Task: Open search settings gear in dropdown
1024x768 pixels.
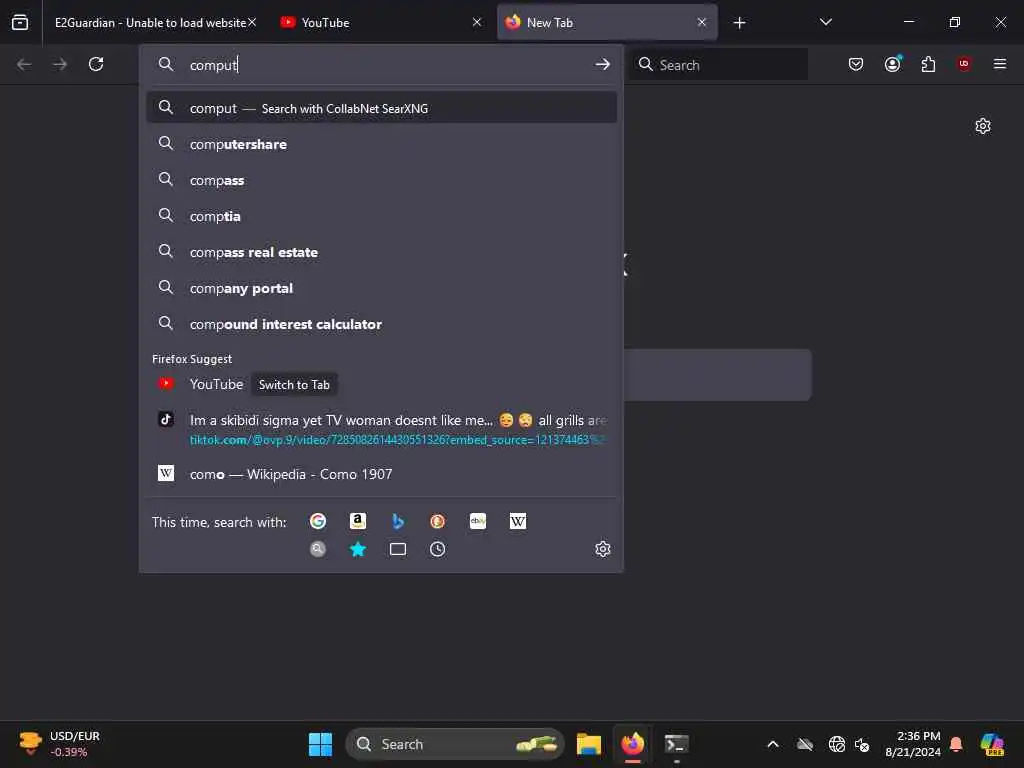Action: (x=602, y=549)
